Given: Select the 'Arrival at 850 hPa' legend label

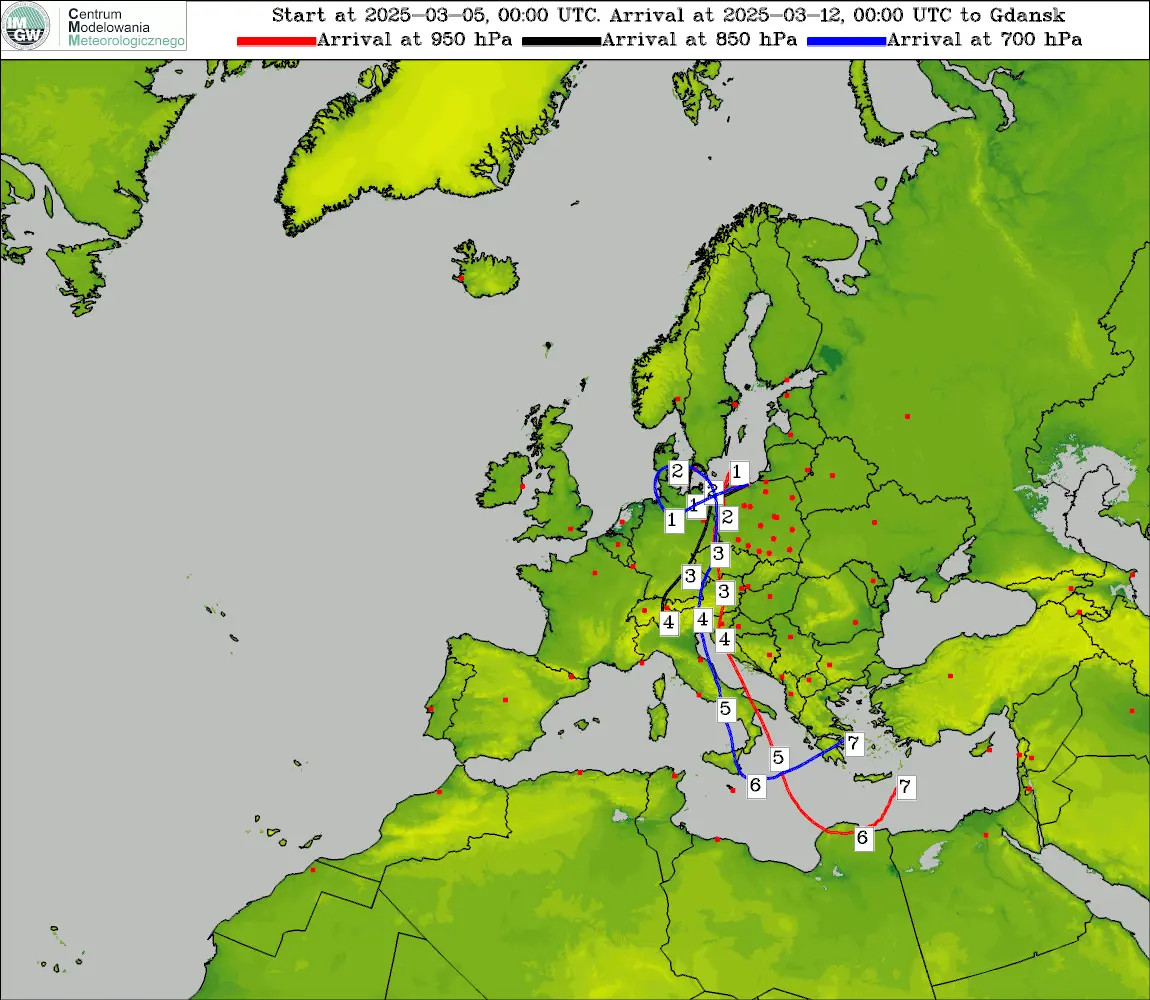Looking at the screenshot, I should [700, 40].
